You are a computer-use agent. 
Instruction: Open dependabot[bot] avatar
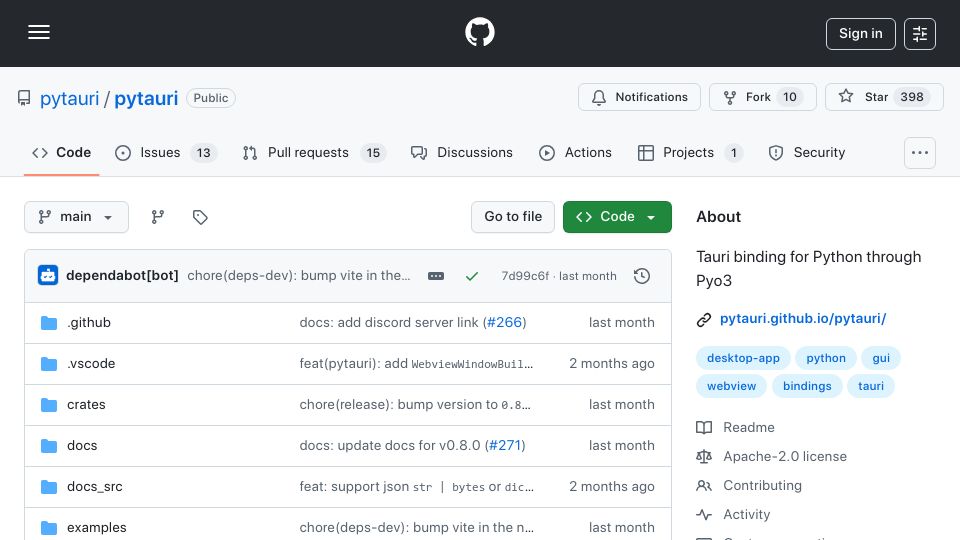pos(48,276)
